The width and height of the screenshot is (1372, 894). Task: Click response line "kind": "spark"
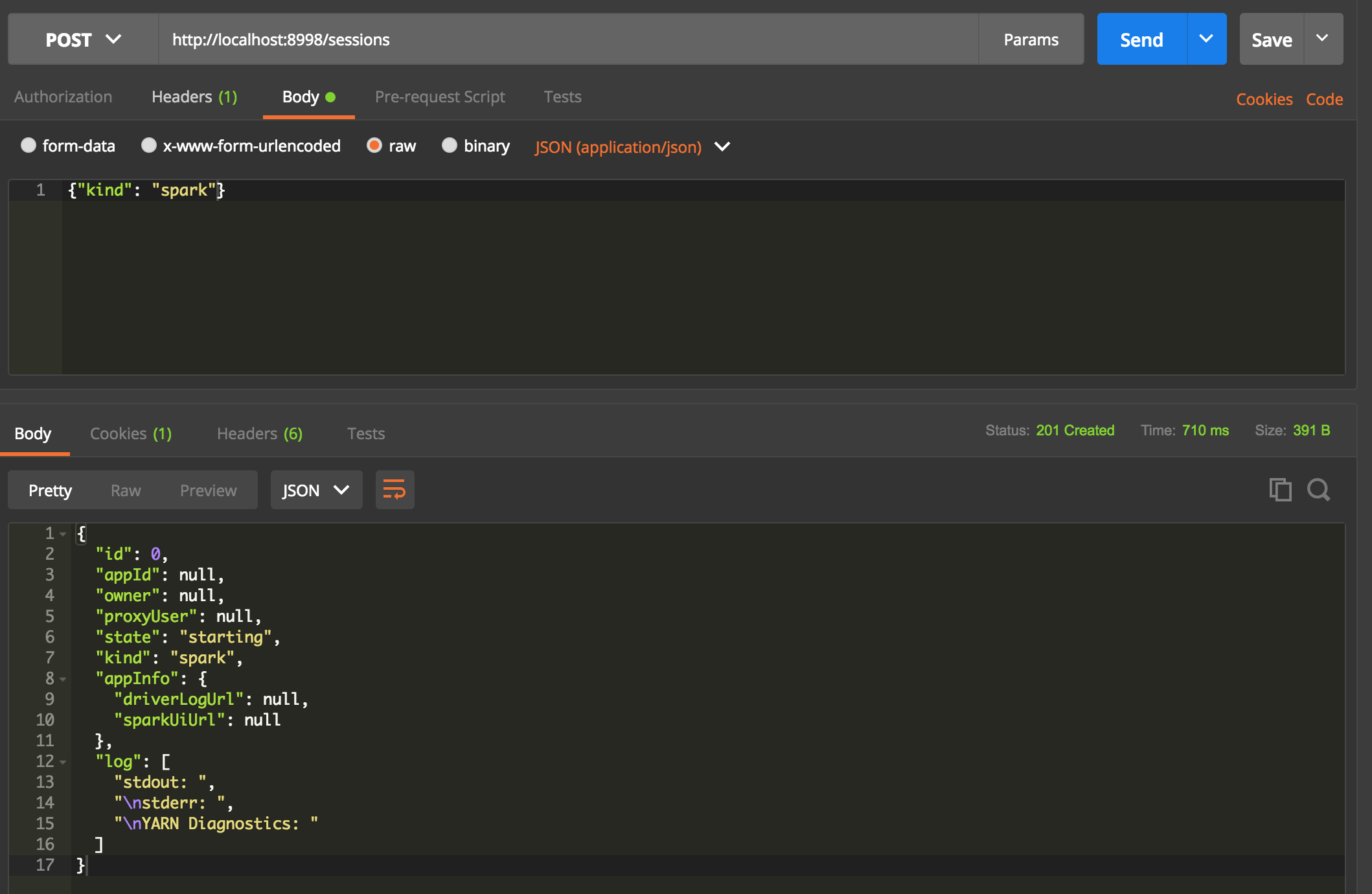coord(169,658)
